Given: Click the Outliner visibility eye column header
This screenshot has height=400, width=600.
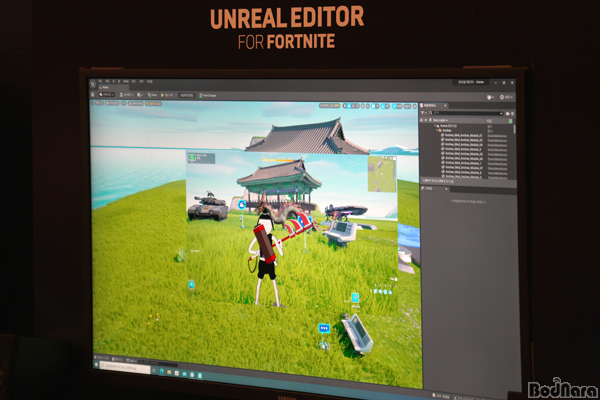Looking at the screenshot, I should [x=422, y=120].
